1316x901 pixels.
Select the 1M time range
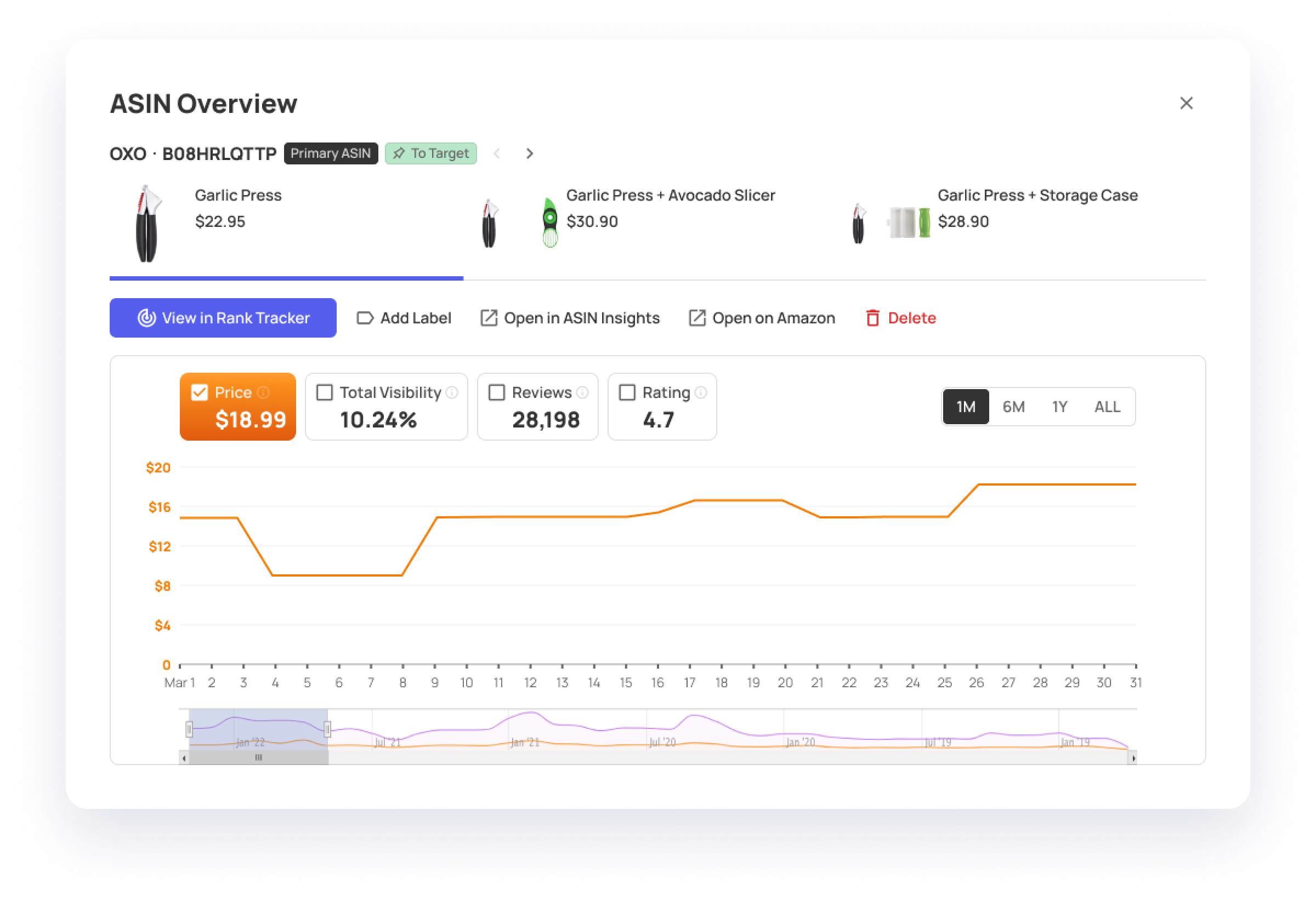tap(966, 407)
